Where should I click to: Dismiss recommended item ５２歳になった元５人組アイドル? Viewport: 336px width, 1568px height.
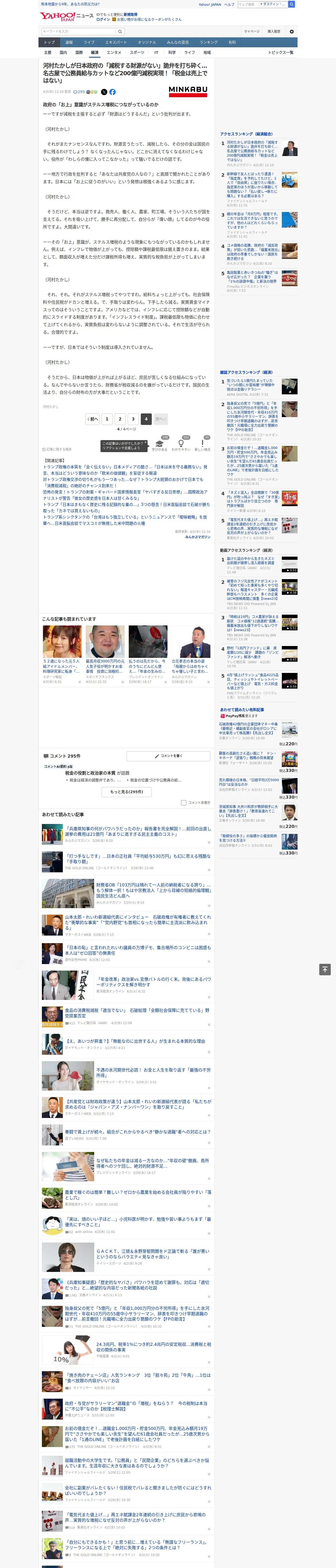tap(79, 682)
